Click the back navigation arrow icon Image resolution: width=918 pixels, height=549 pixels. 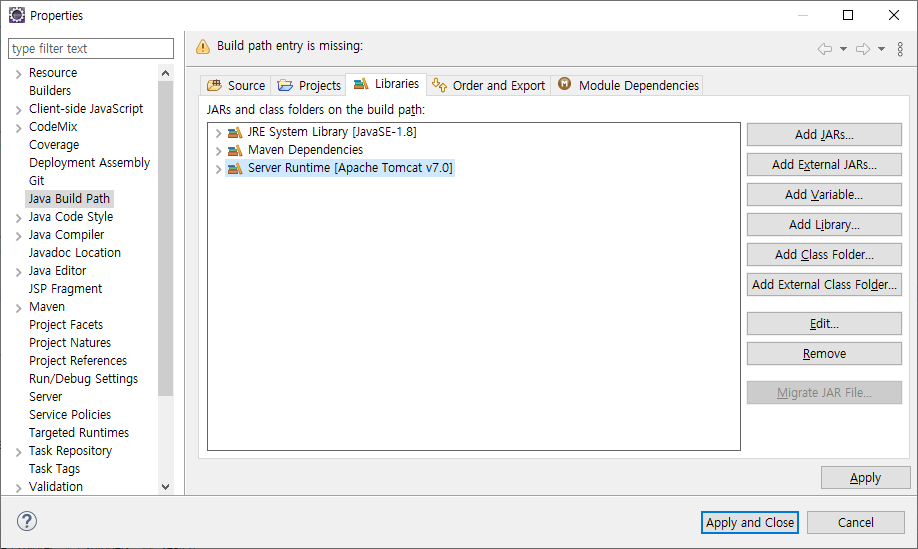coord(824,49)
